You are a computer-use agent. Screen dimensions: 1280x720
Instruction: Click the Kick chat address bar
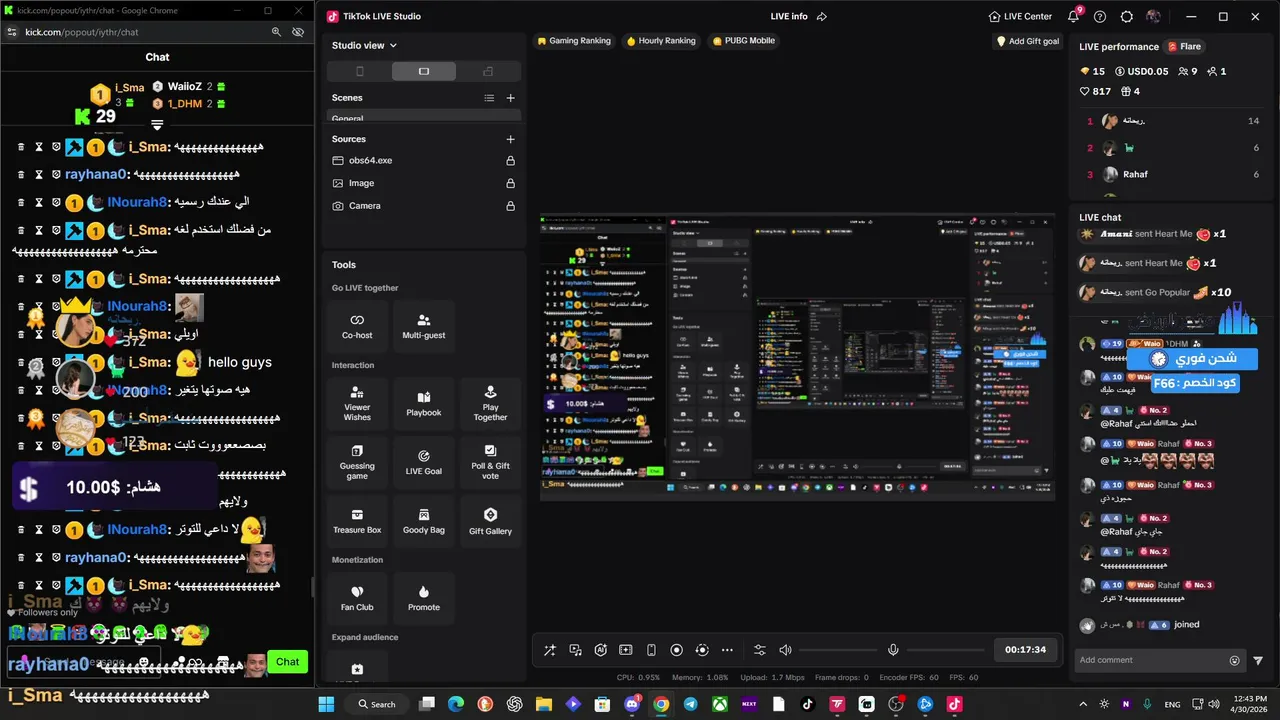140,32
